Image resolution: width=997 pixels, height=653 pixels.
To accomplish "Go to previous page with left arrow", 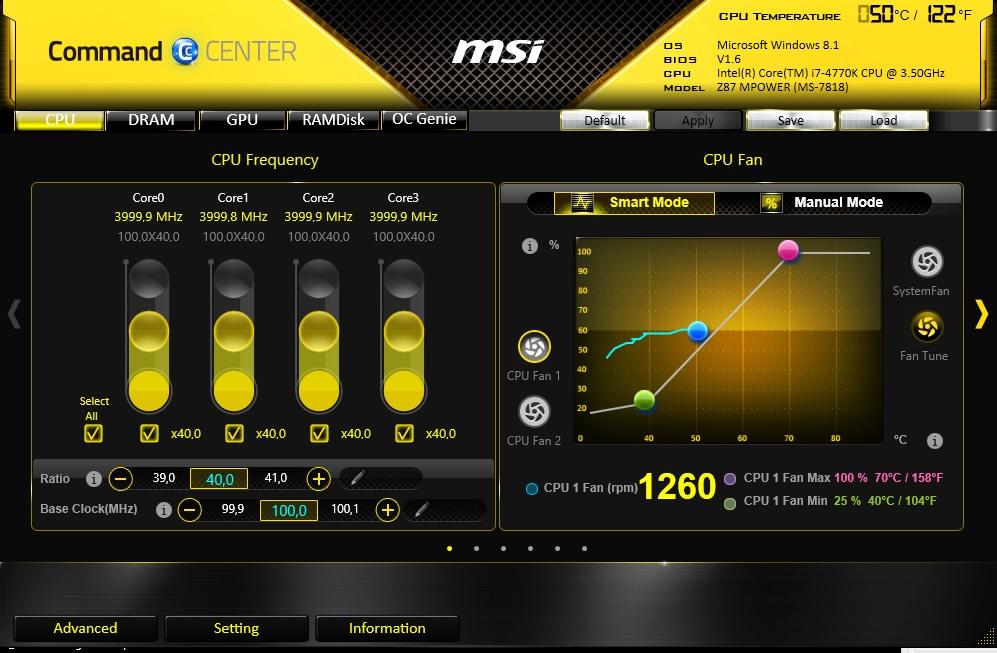I will [14, 313].
